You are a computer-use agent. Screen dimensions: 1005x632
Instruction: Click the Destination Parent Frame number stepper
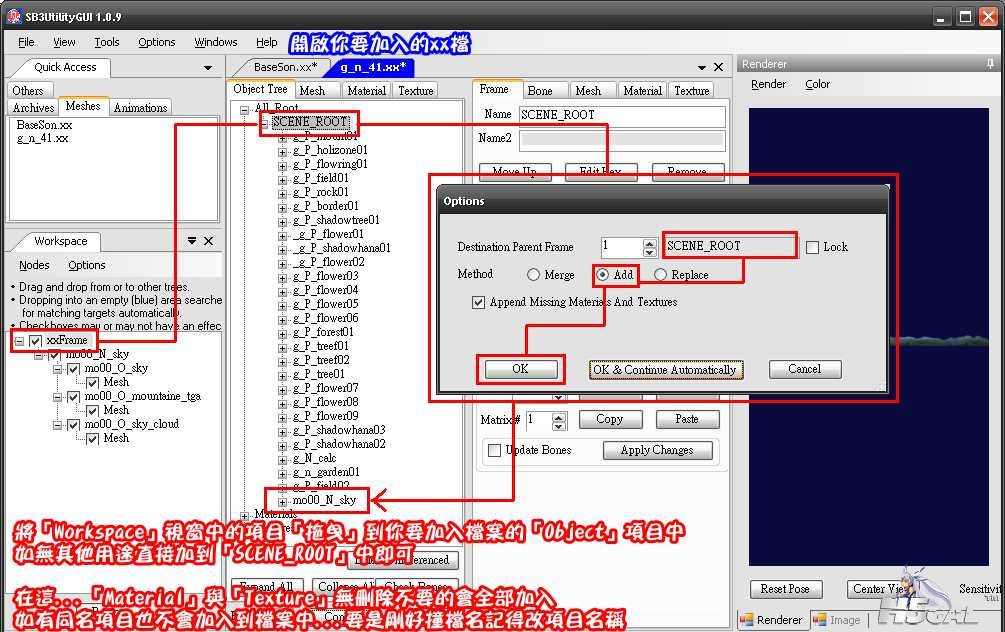click(x=650, y=247)
